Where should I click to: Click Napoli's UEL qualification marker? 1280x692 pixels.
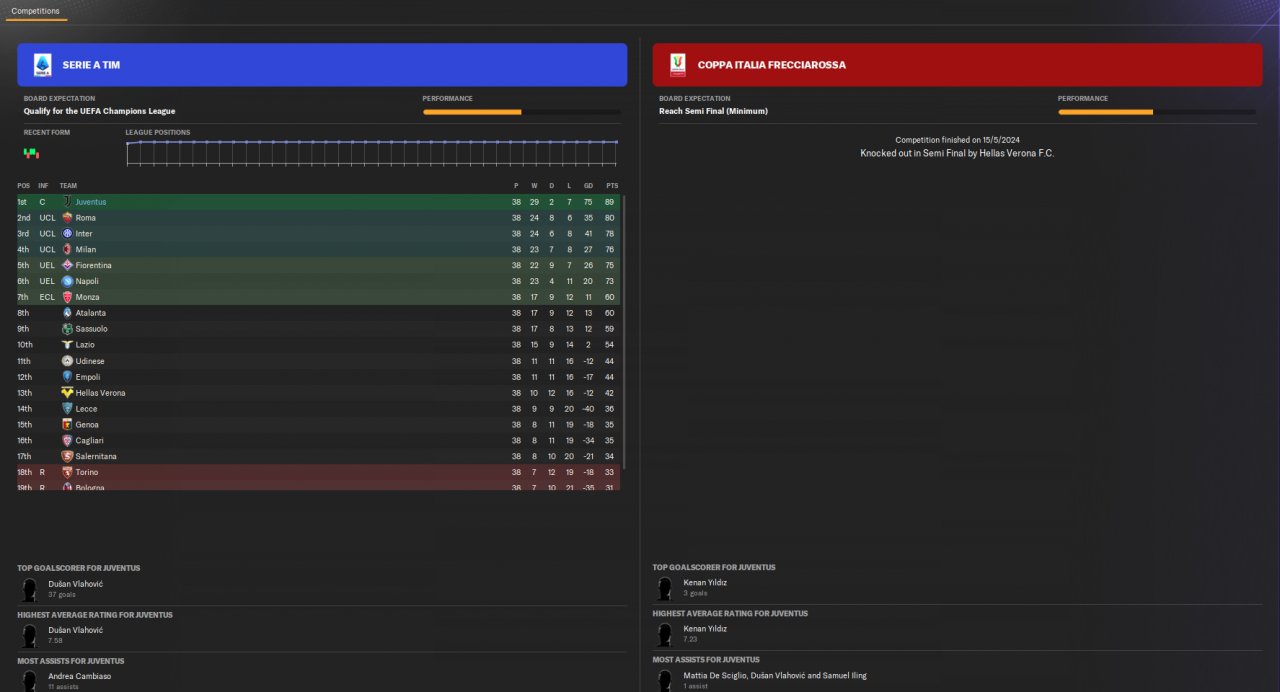click(x=47, y=281)
